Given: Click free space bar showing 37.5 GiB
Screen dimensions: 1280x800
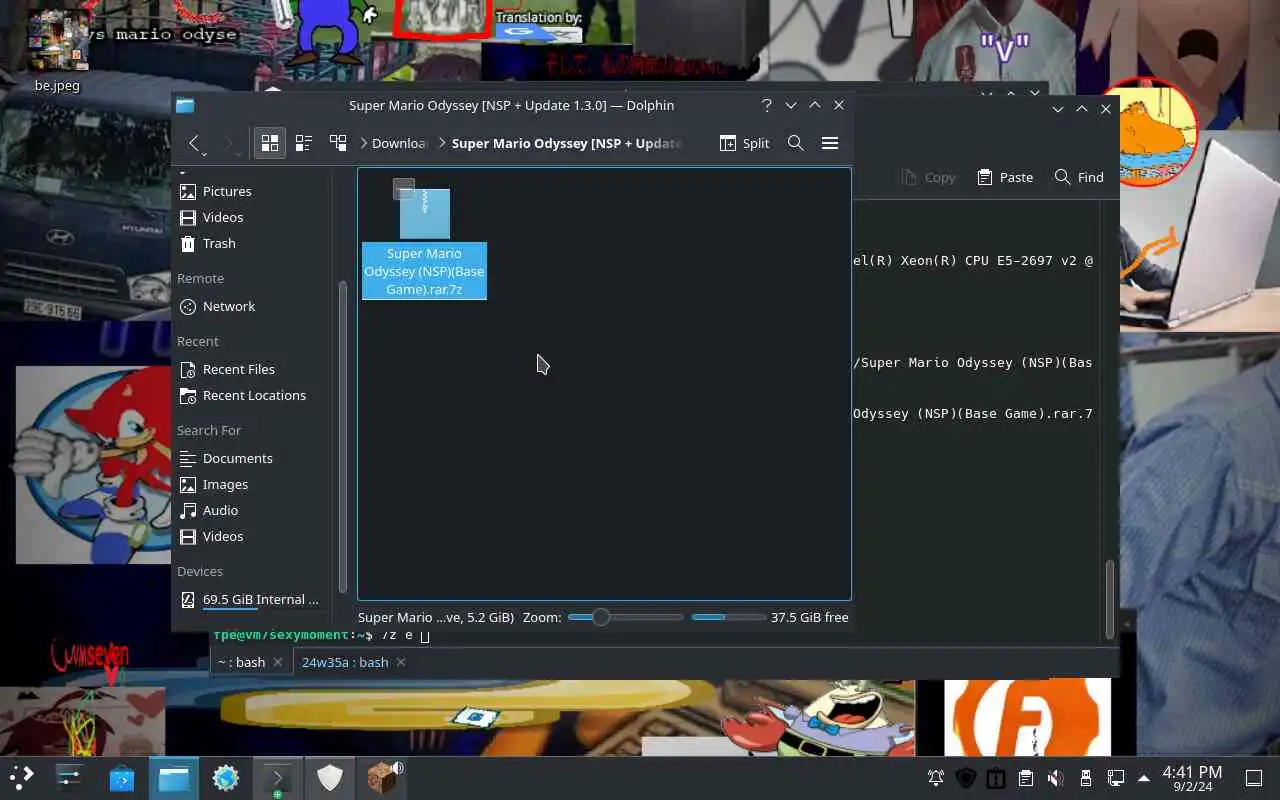Looking at the screenshot, I should (729, 617).
